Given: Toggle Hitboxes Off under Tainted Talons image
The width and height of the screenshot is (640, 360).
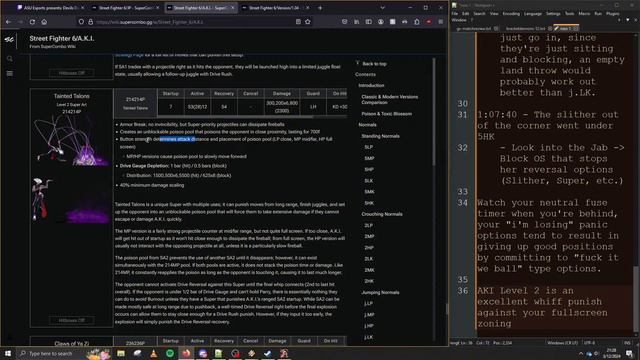Looking at the screenshot, I should (71, 321).
